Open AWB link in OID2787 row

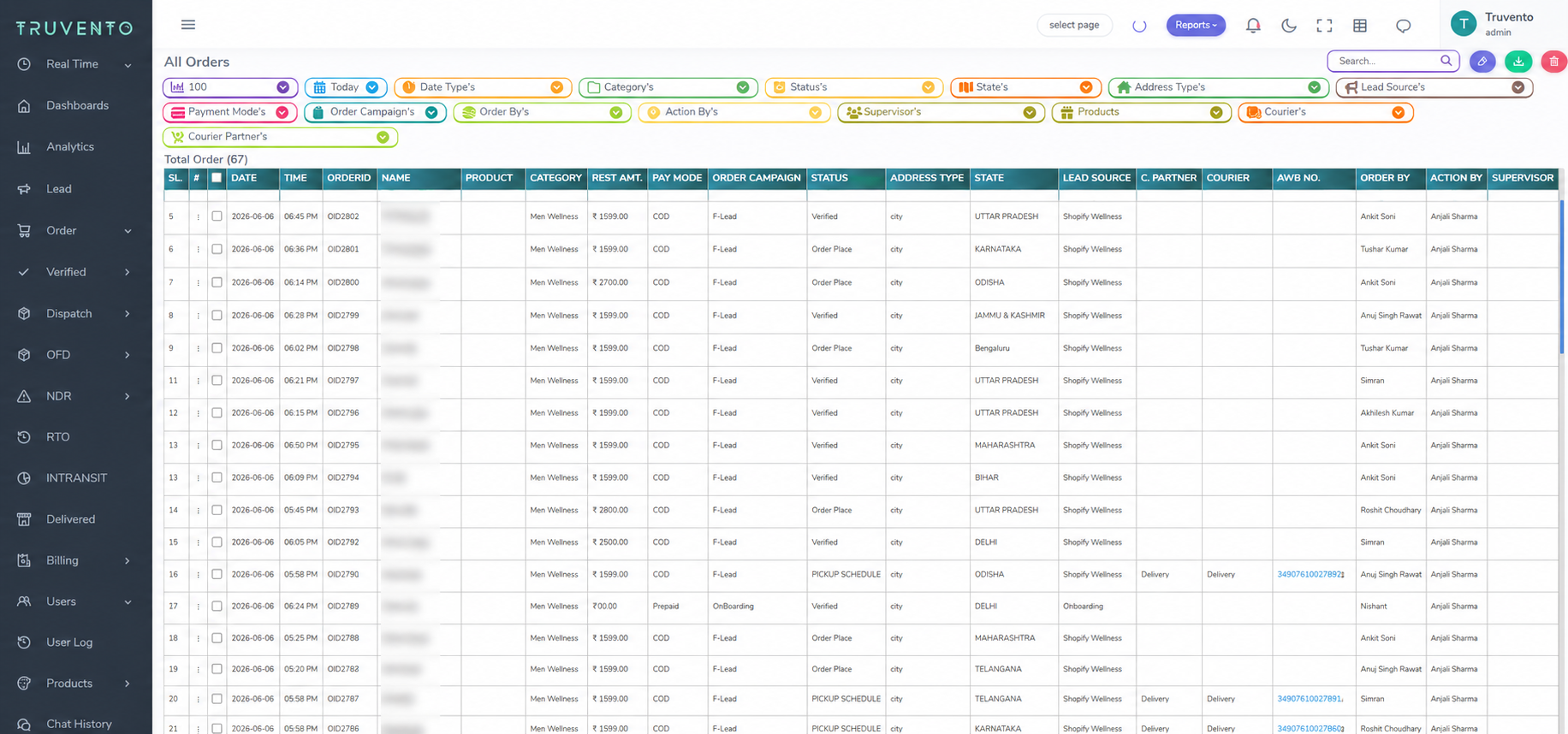pyautogui.click(x=1310, y=699)
